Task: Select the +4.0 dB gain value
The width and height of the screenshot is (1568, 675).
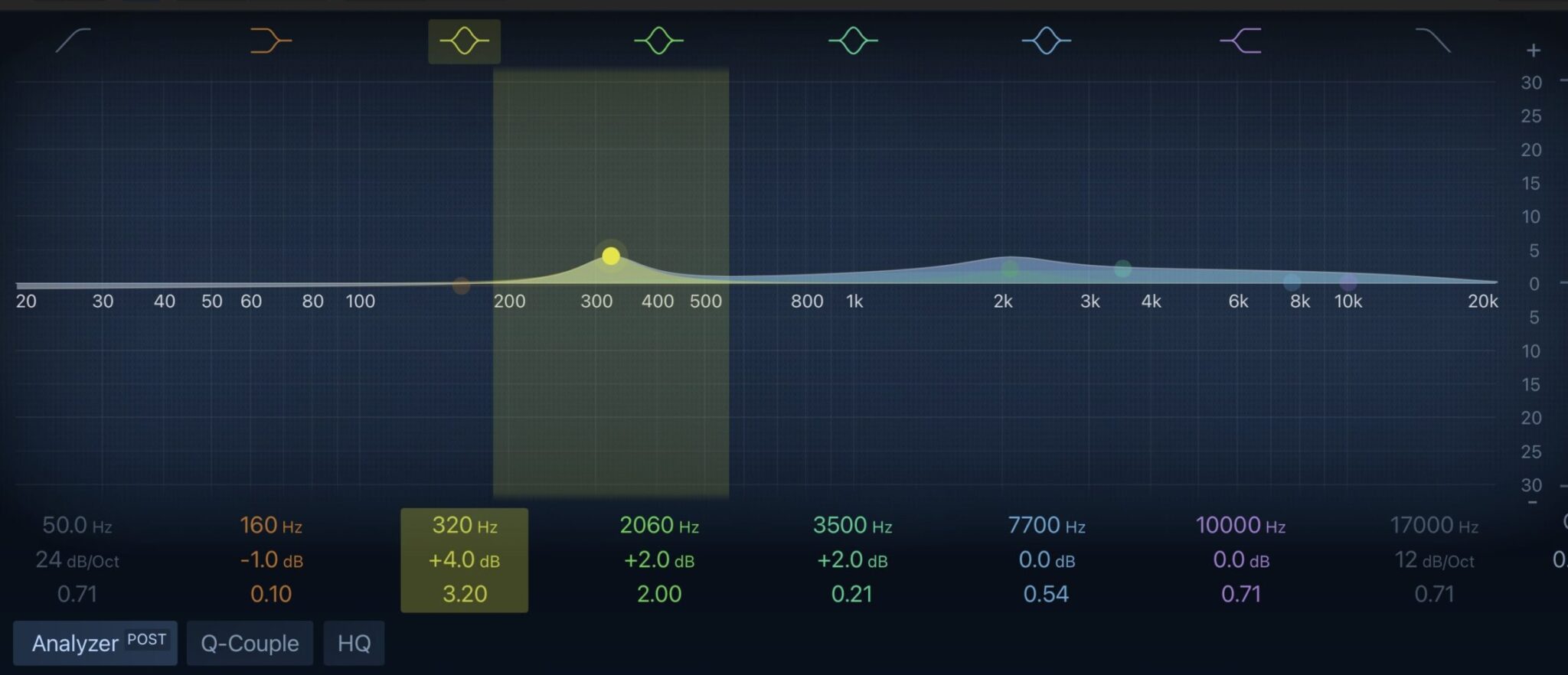Action: coord(464,560)
